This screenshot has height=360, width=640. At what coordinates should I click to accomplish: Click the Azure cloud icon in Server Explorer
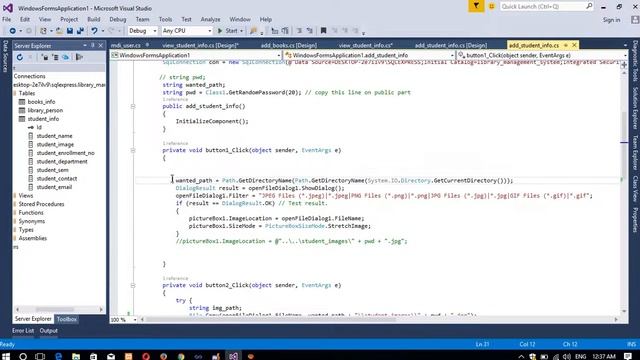65,57
